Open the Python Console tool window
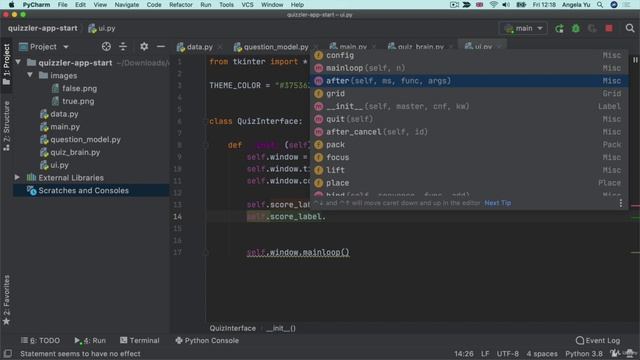Image resolution: width=640 pixels, height=360 pixels. coord(207,340)
